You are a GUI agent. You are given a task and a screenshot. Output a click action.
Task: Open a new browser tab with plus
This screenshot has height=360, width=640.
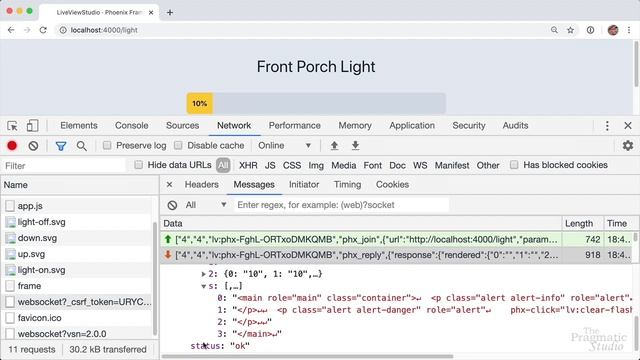(170, 13)
